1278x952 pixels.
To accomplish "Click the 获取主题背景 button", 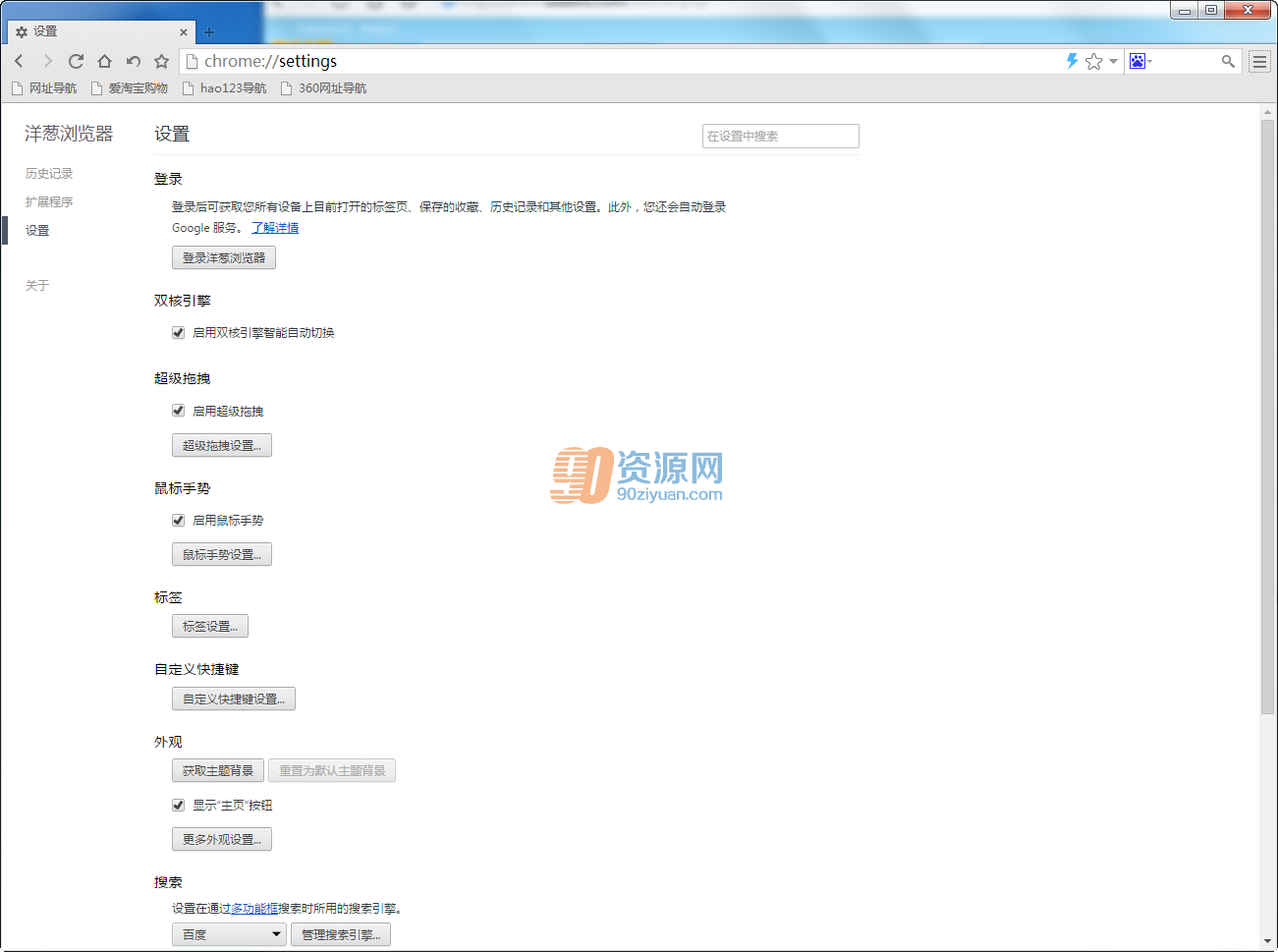I will click(x=218, y=770).
